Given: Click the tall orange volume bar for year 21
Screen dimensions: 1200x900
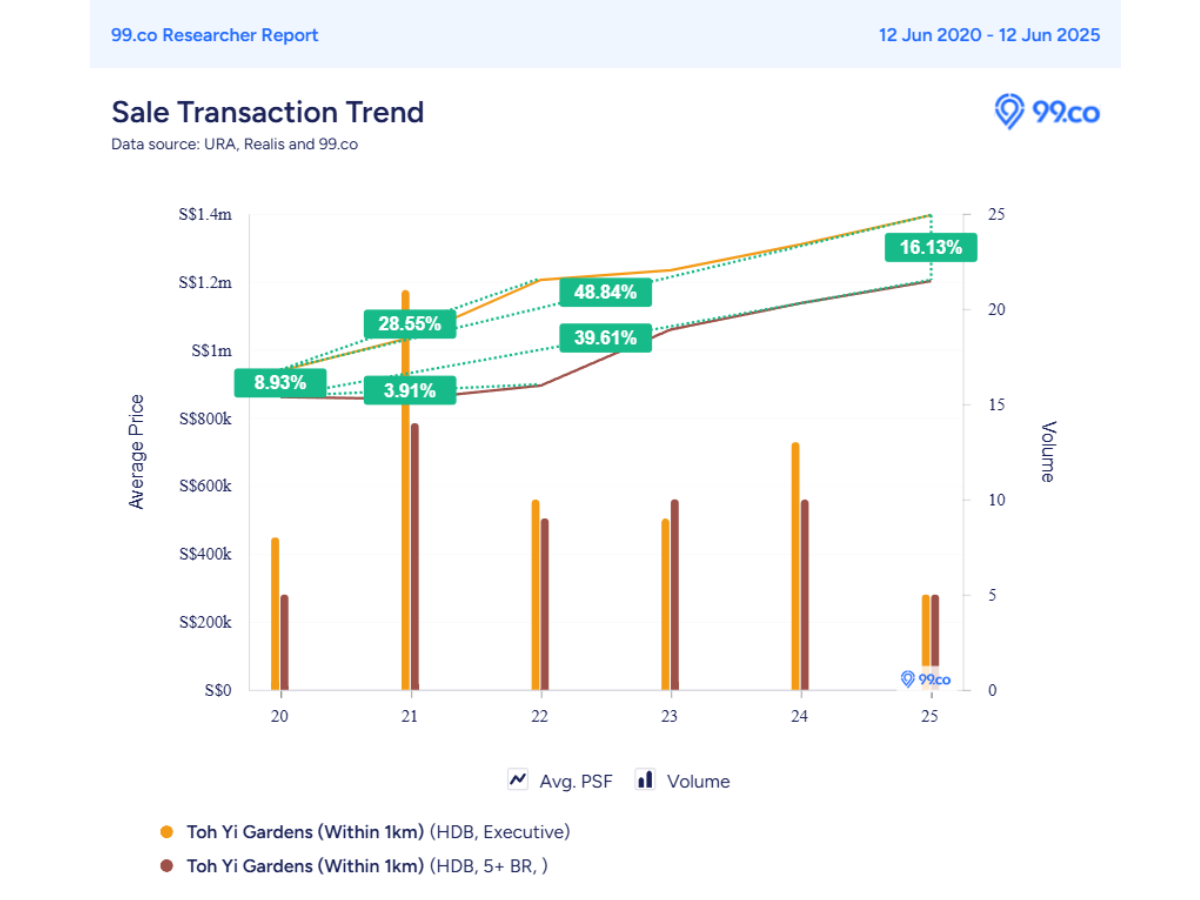Looking at the screenshot, I should (x=405, y=490).
